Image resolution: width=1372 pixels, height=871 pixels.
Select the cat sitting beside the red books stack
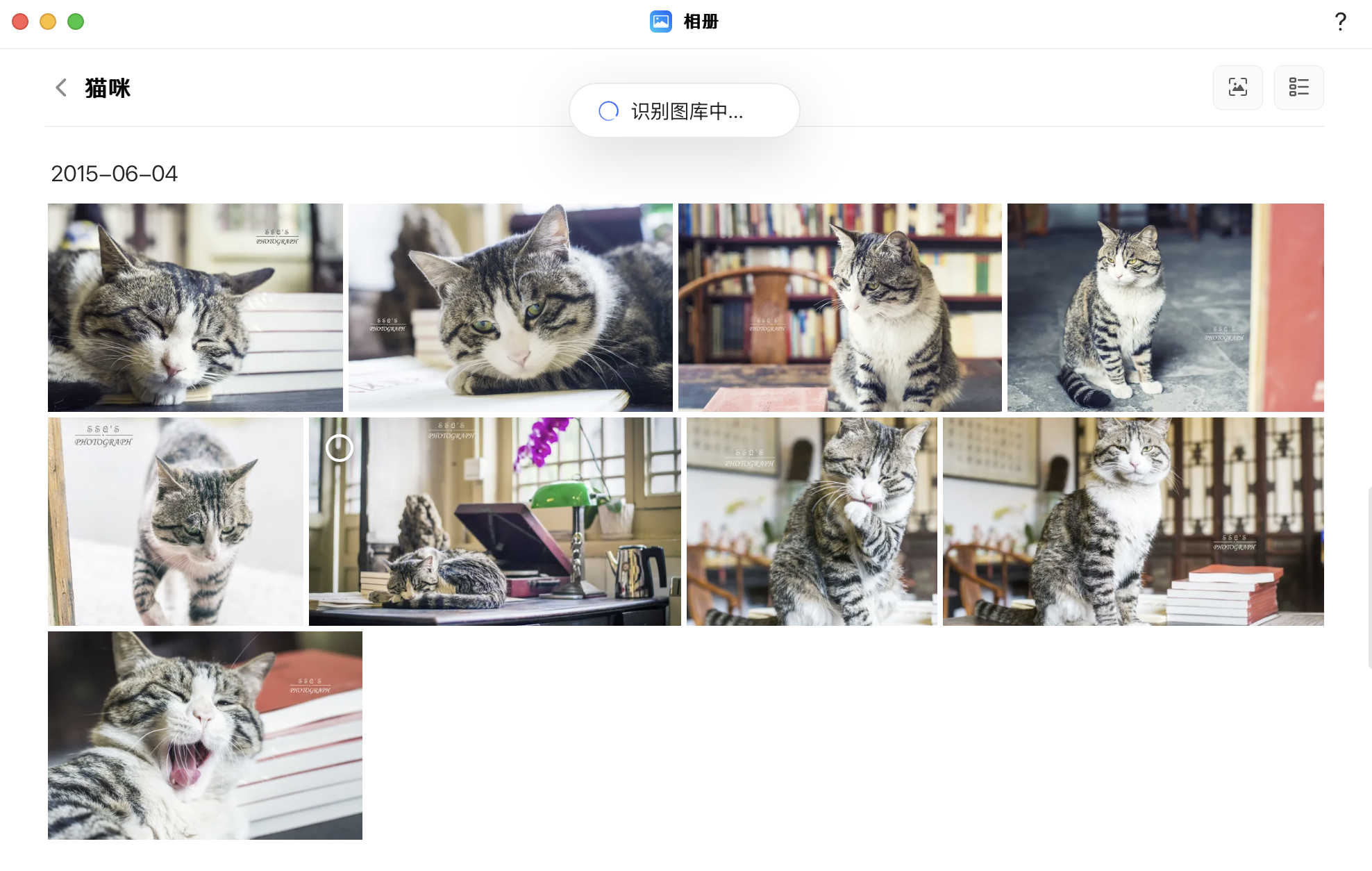(1132, 522)
